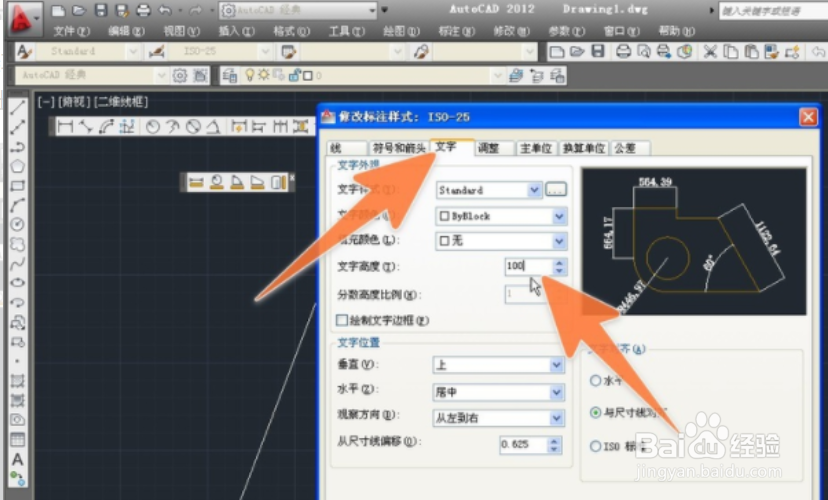Click the Measure Distance icon in floating toolbar
This screenshot has height=500, width=828.
tap(196, 182)
